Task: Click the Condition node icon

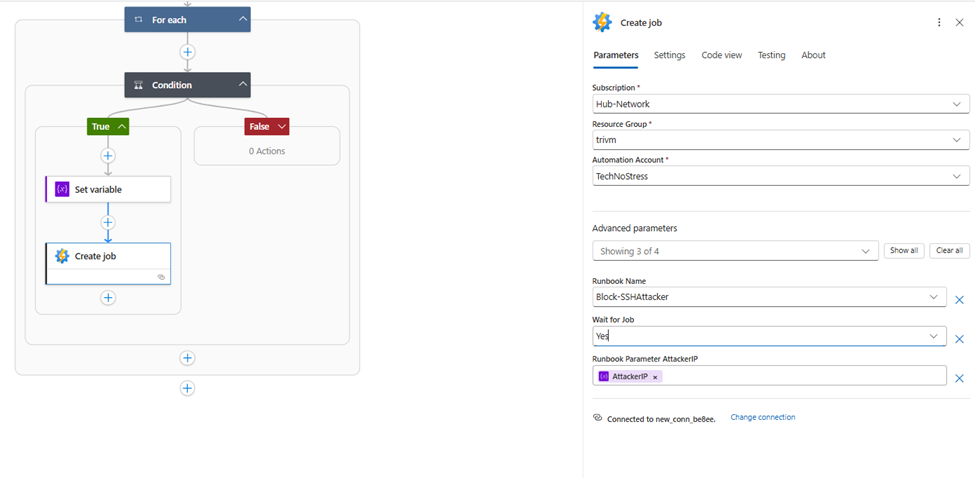Action: click(x=139, y=85)
